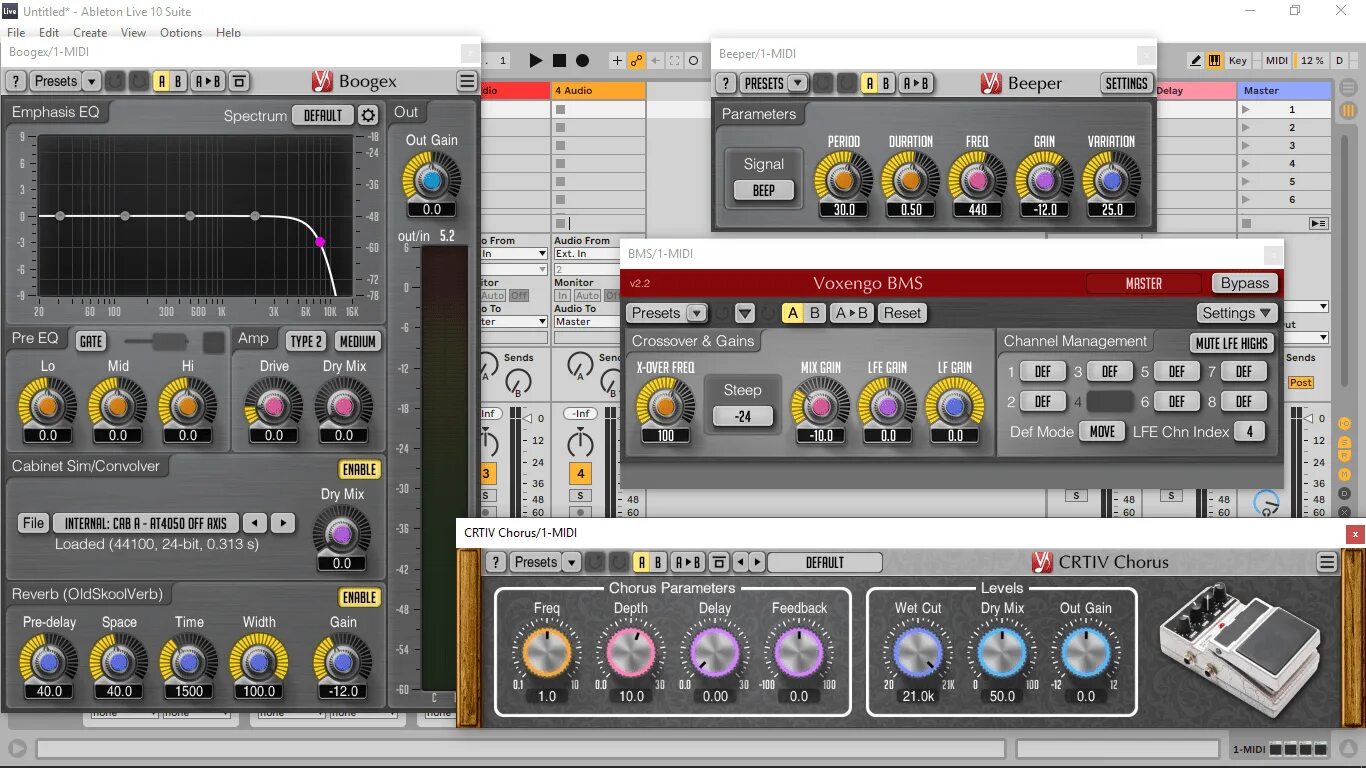Click CRTIV Chorus Depth knob
The height and width of the screenshot is (768, 1366).
[631, 653]
